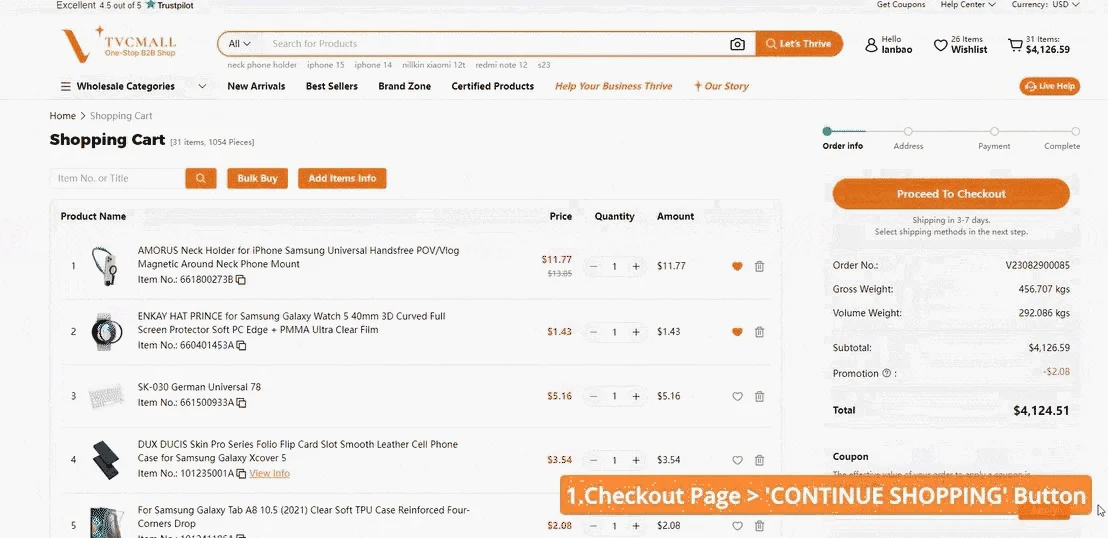Screen dimensions: 1108x538
Task: Decrease quantity of ENKAY HAT PRINCE protector
Action: [x=594, y=332]
